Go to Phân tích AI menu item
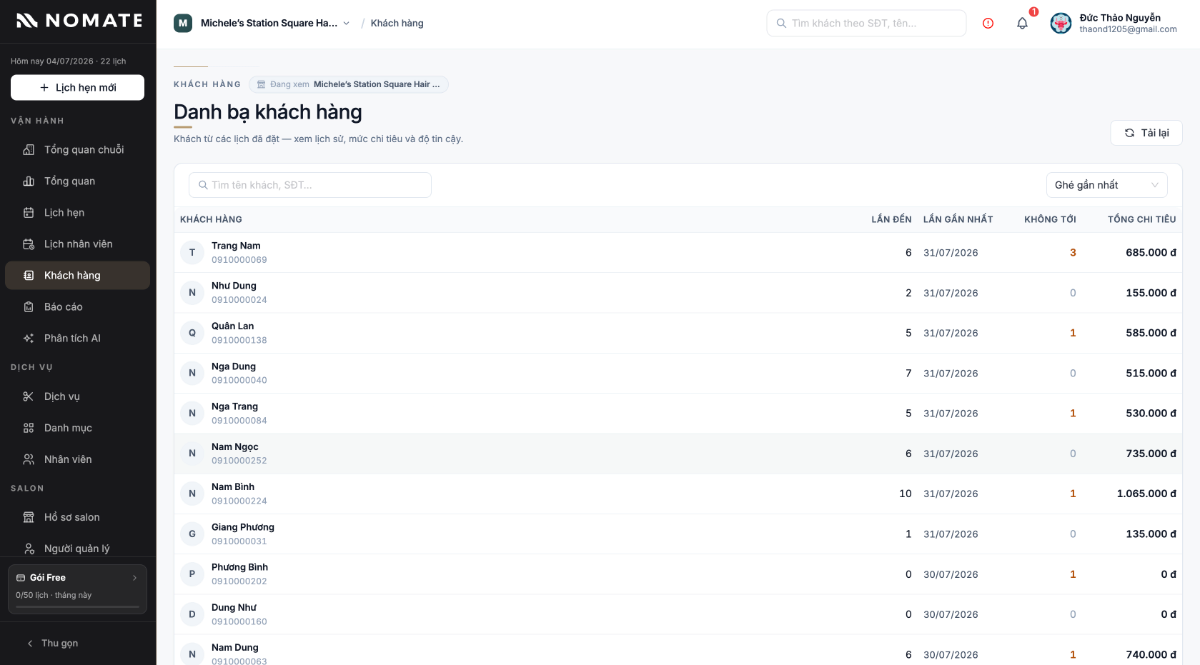Image resolution: width=1200 pixels, height=665 pixels. 78,338
